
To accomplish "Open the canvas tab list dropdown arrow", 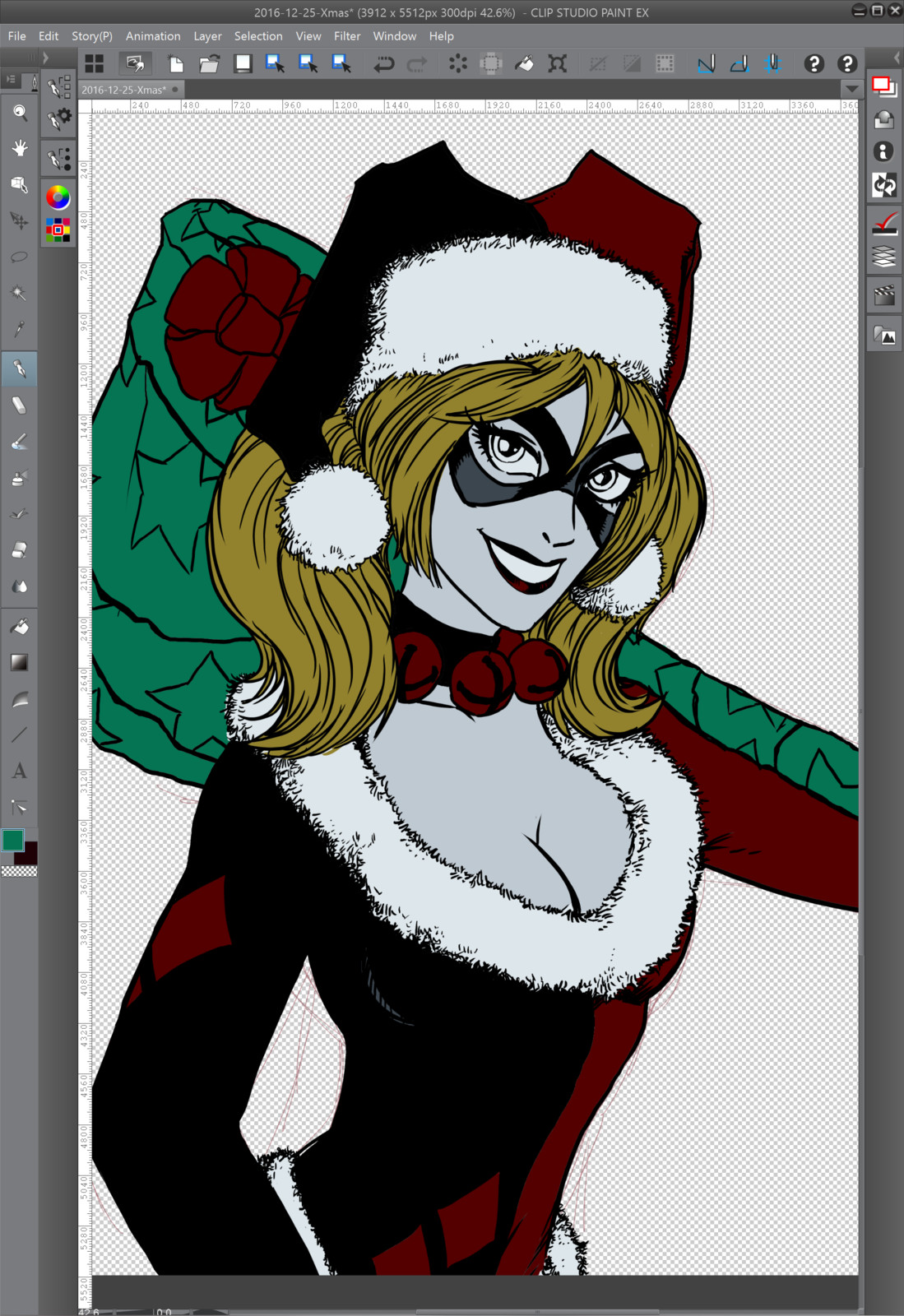I will click(851, 89).
